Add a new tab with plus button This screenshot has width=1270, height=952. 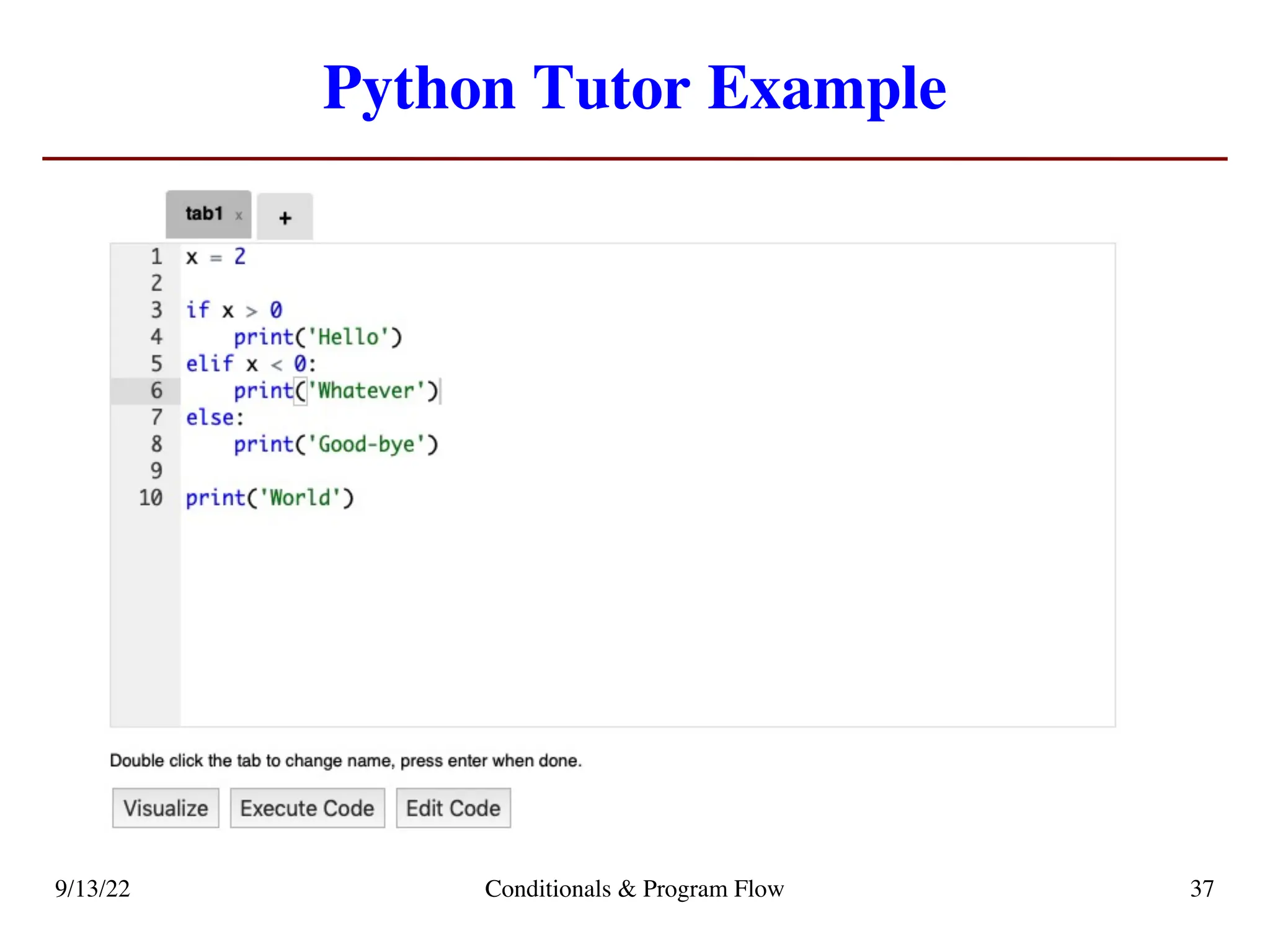pos(285,217)
